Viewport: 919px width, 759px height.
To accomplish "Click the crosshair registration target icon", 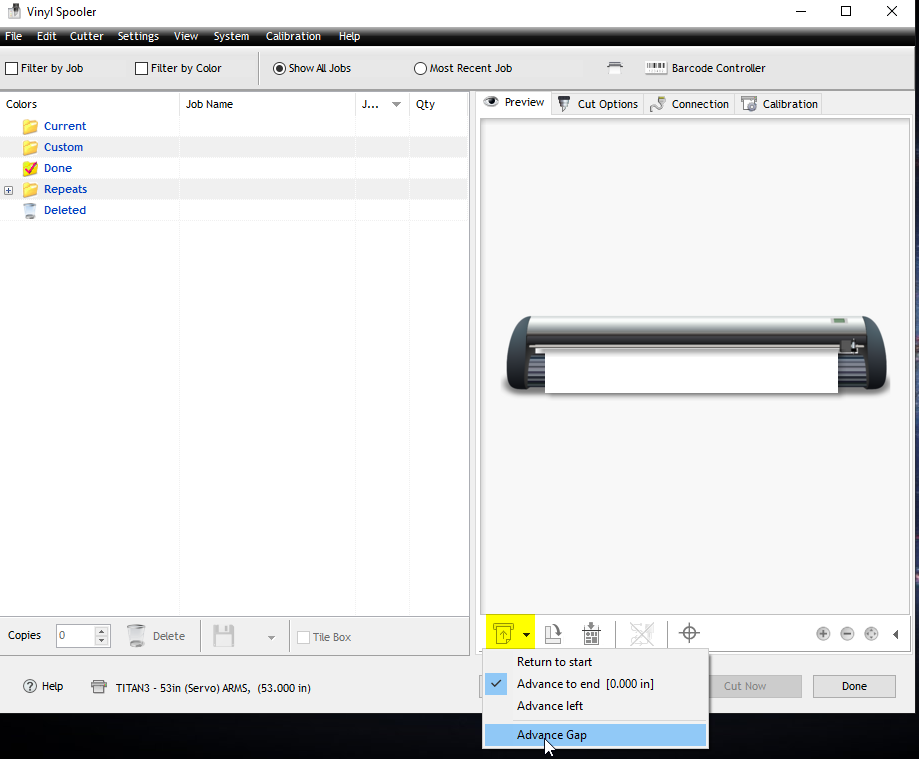I will [x=689, y=633].
